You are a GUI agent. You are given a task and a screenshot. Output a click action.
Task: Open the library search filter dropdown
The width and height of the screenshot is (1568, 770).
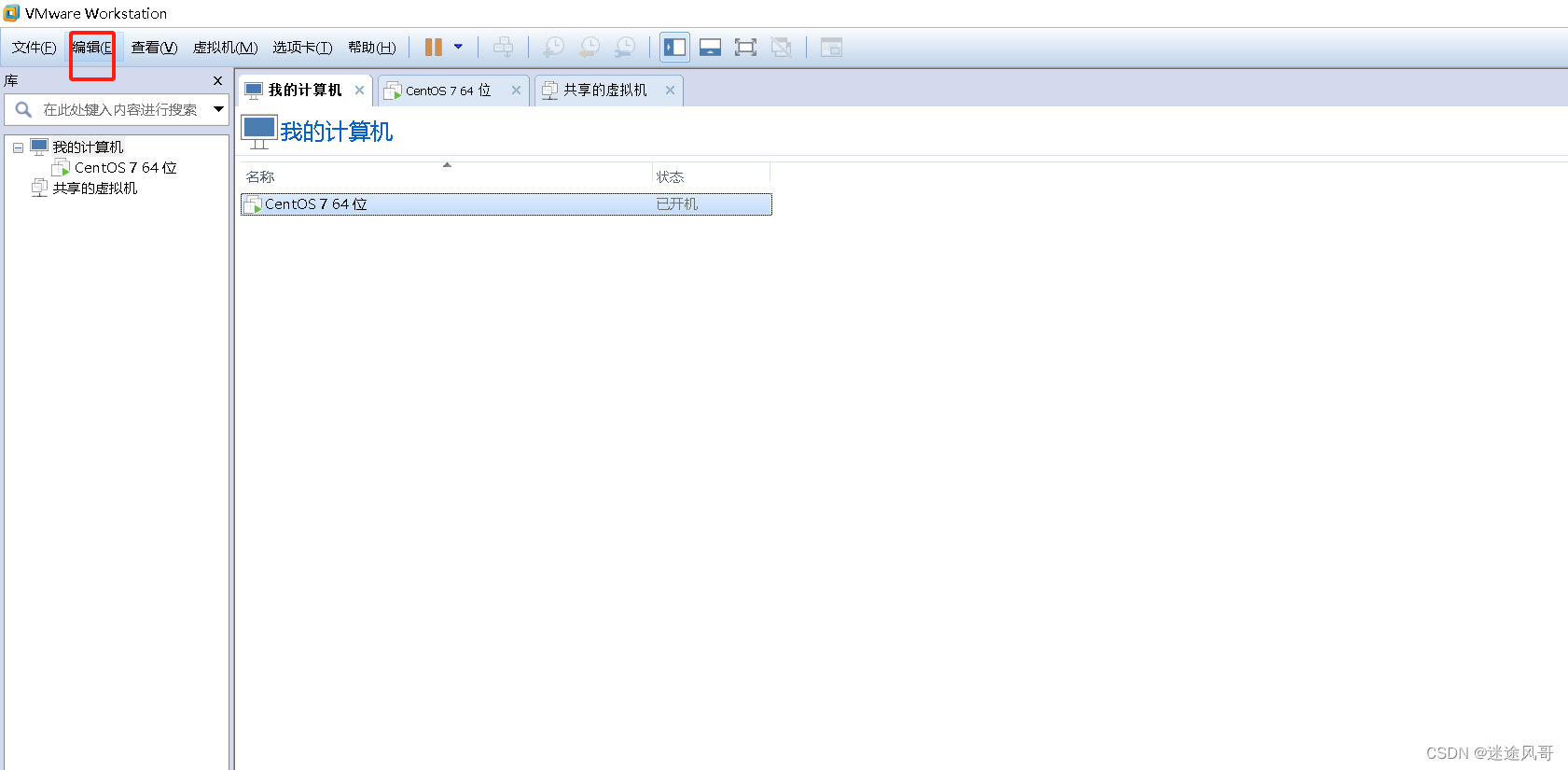tap(218, 109)
